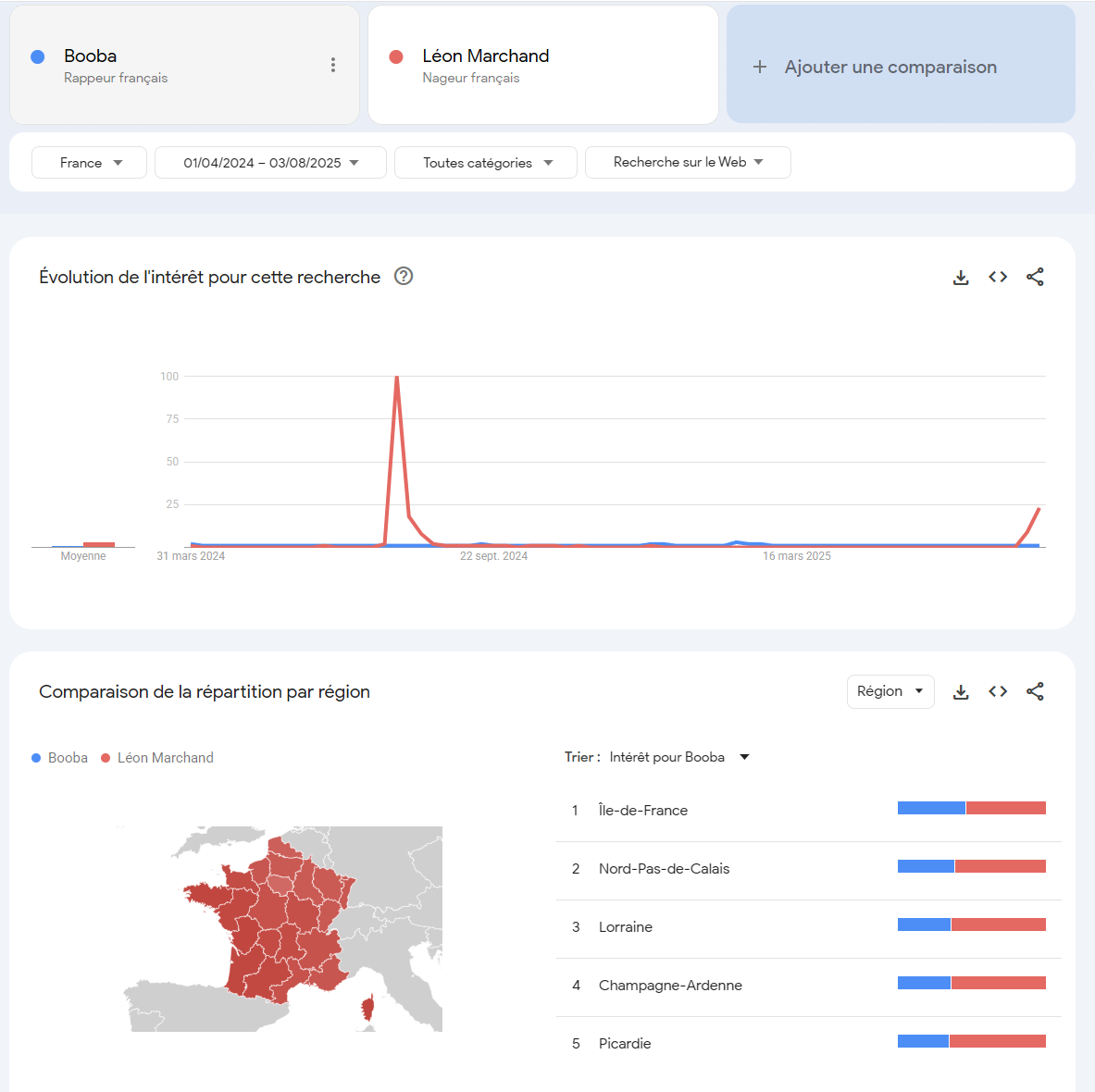This screenshot has height=1092, width=1095.
Task: Share the interest over time chart
Action: 1035,278
